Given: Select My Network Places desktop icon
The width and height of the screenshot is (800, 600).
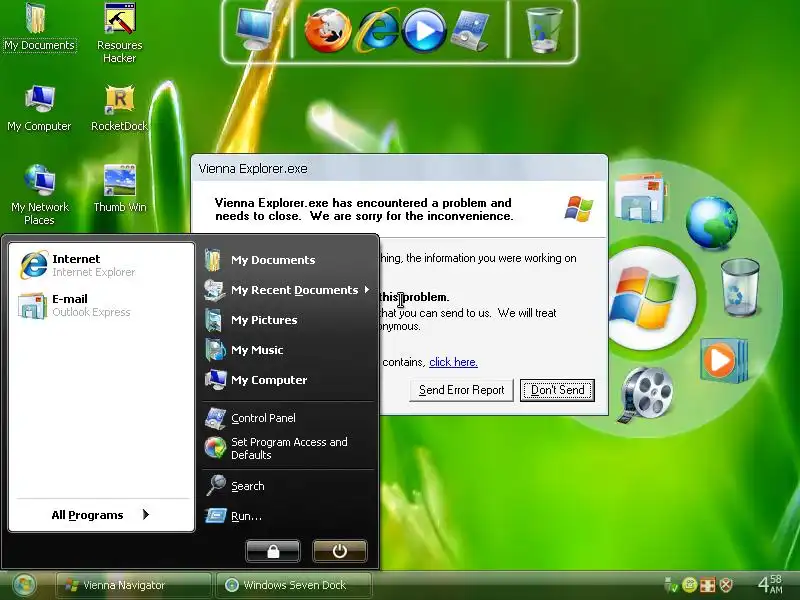Looking at the screenshot, I should click(x=39, y=195).
